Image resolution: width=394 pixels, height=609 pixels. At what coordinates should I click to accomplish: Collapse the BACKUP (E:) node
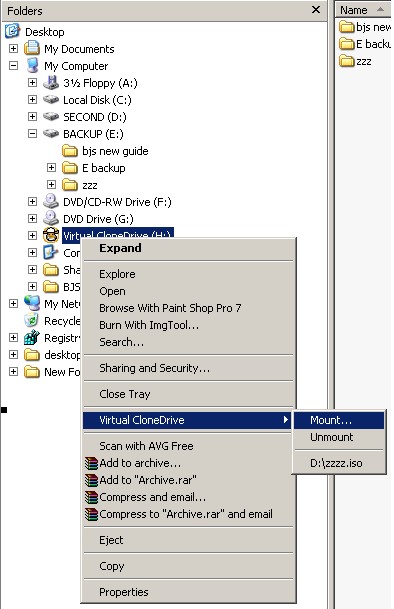pos(33,134)
